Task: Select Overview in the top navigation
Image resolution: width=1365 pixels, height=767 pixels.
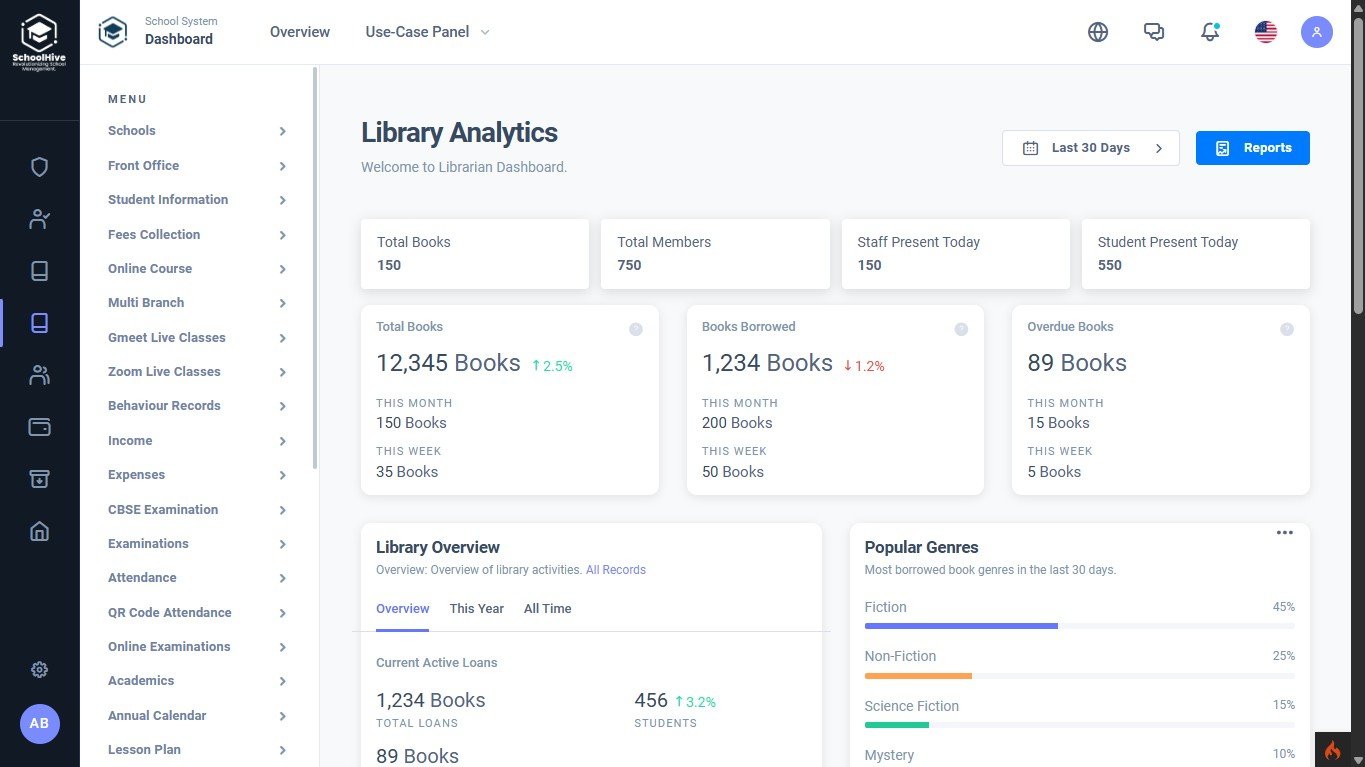Action: click(299, 31)
